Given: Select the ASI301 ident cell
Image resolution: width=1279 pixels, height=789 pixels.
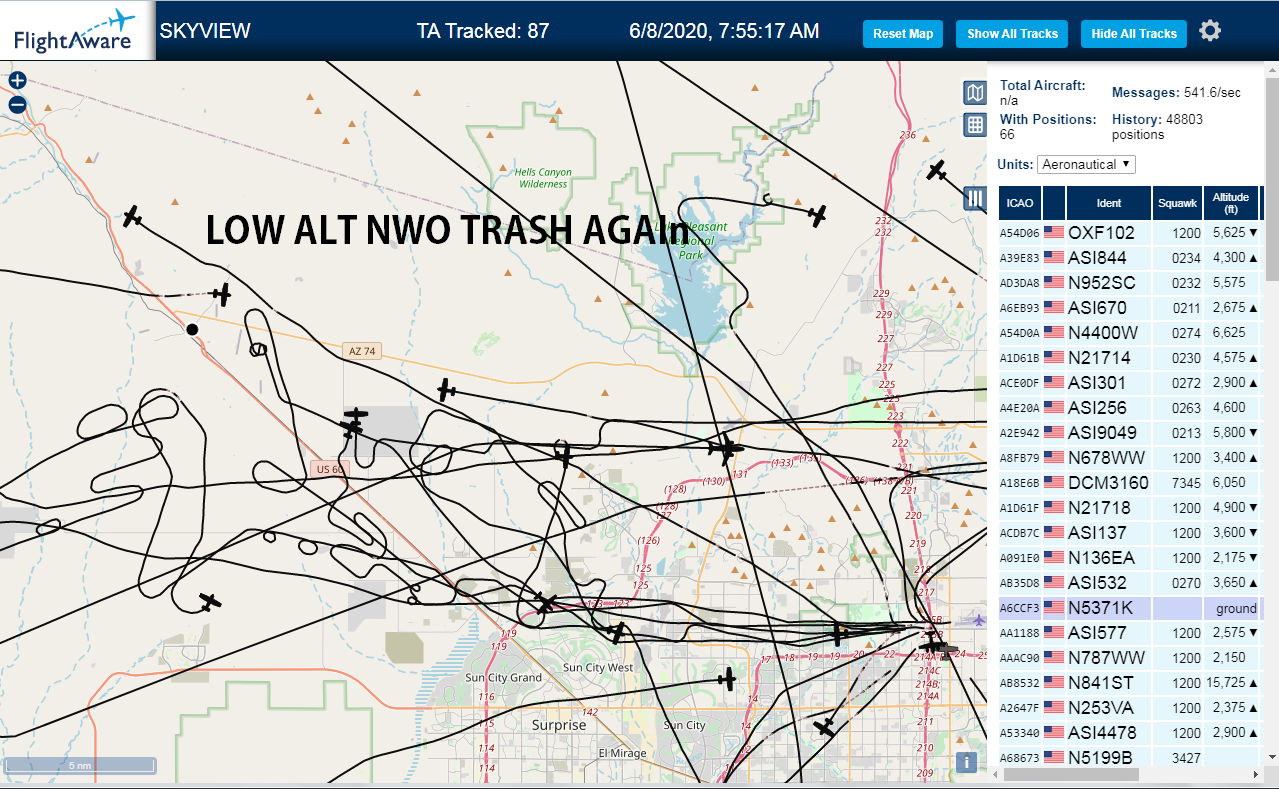Looking at the screenshot, I should pyautogui.click(x=1109, y=382).
